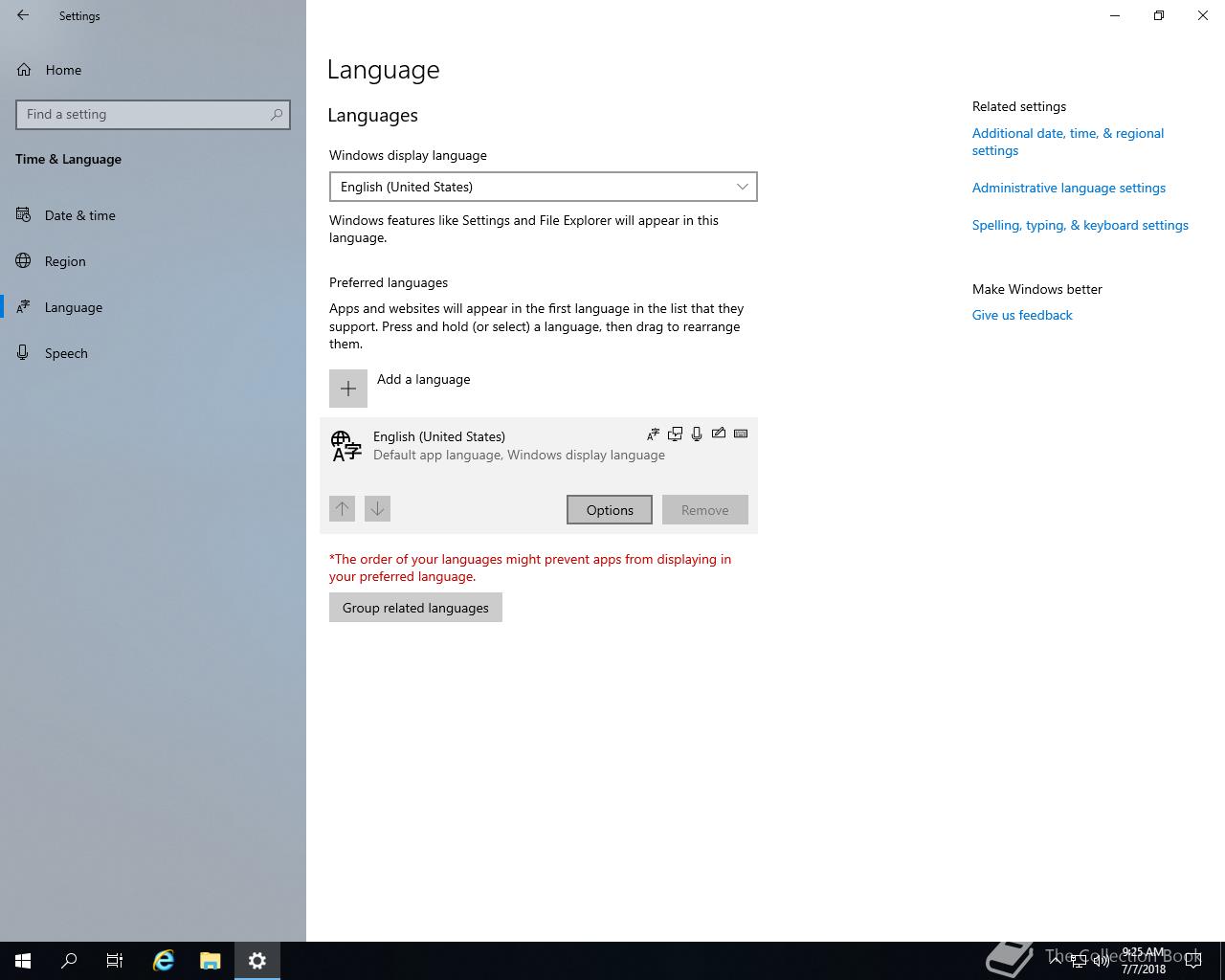
Task: Click speech recognition microphone icon on English
Action: tap(697, 434)
